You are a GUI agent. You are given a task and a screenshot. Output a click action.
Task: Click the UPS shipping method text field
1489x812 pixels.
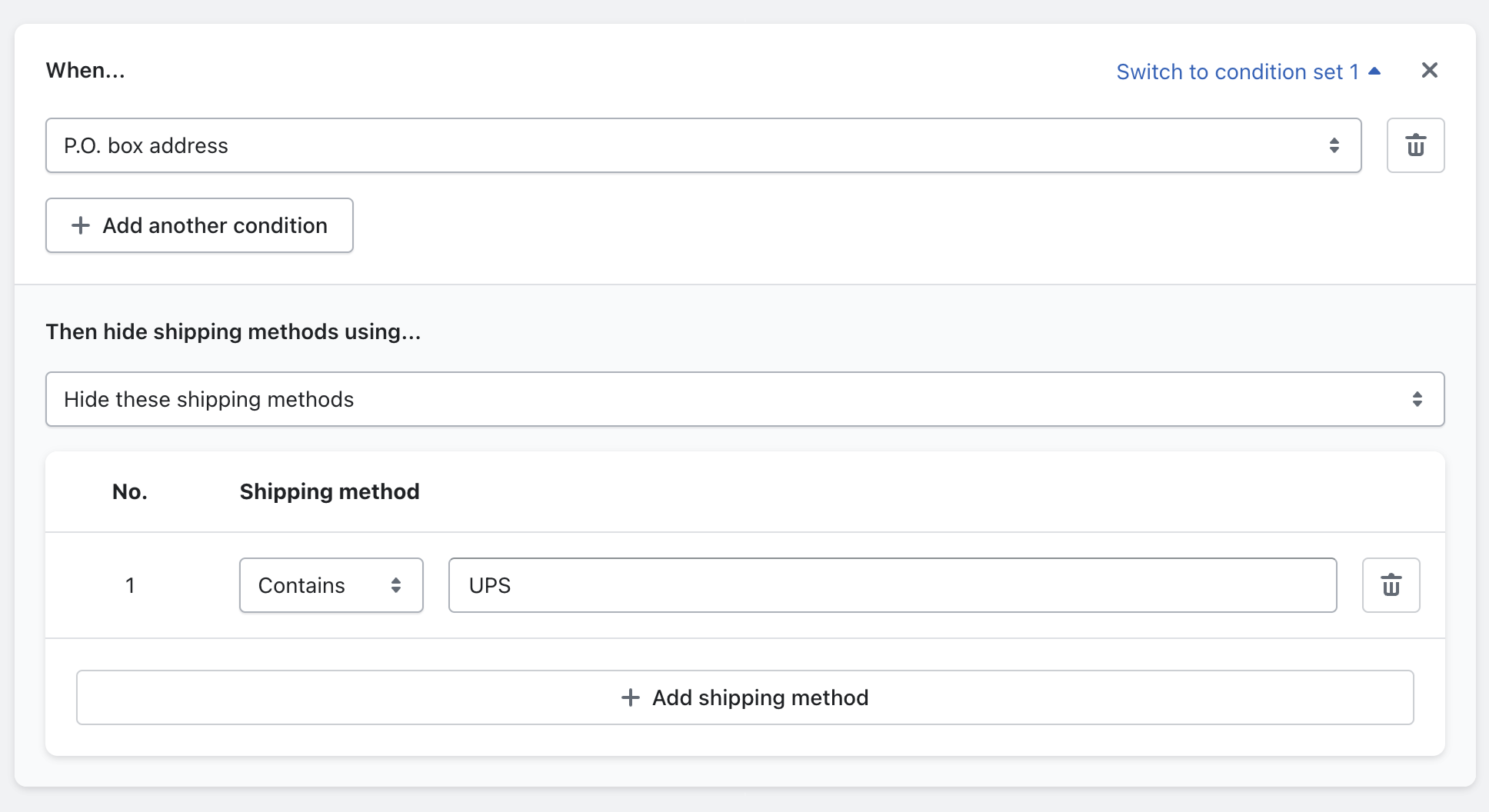tap(893, 585)
